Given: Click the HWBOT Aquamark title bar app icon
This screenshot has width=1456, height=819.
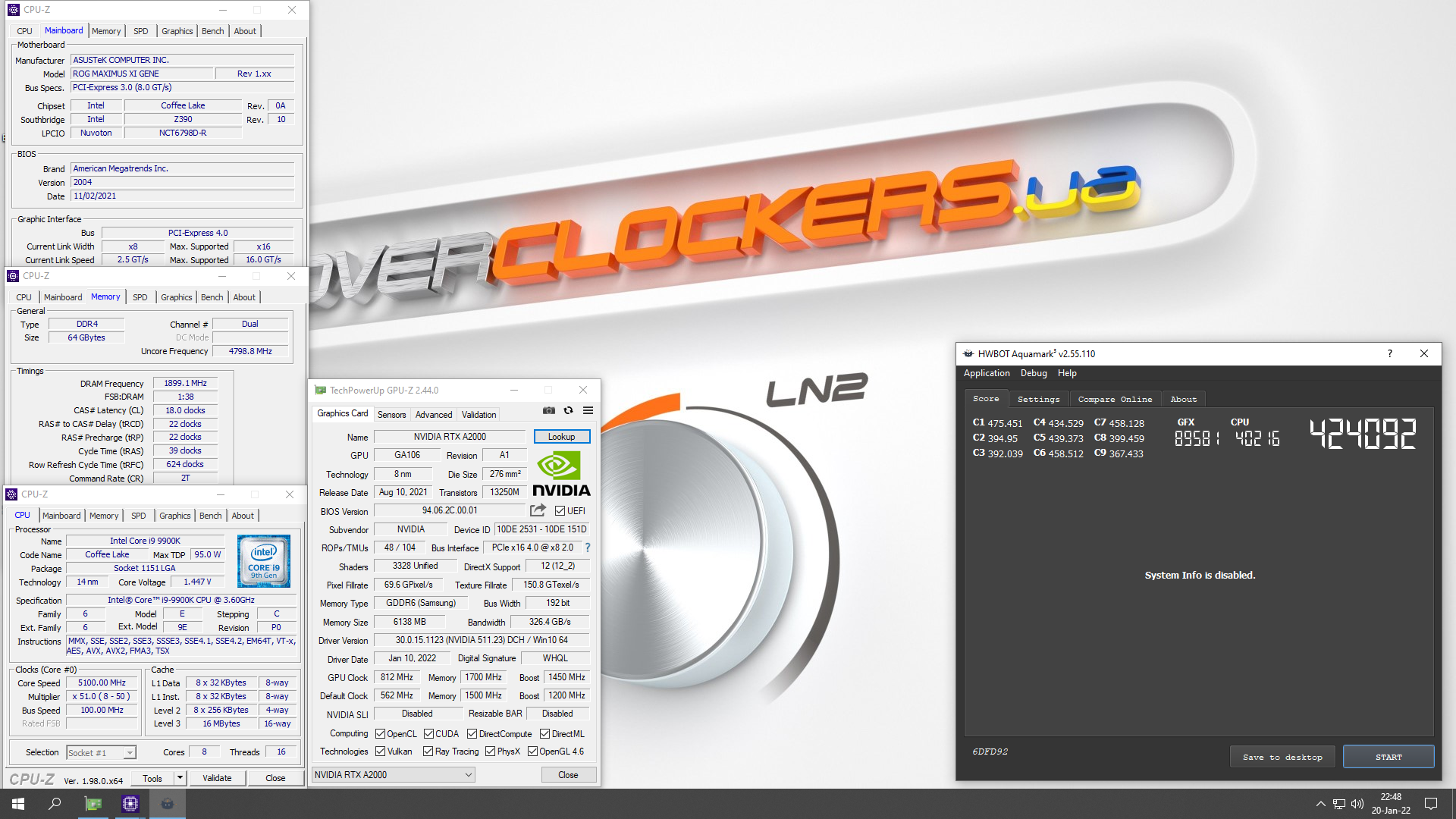Looking at the screenshot, I should 968,353.
